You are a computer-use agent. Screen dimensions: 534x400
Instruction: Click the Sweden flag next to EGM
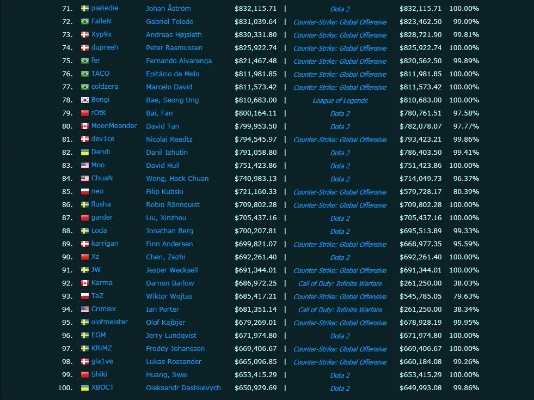pos(85,335)
